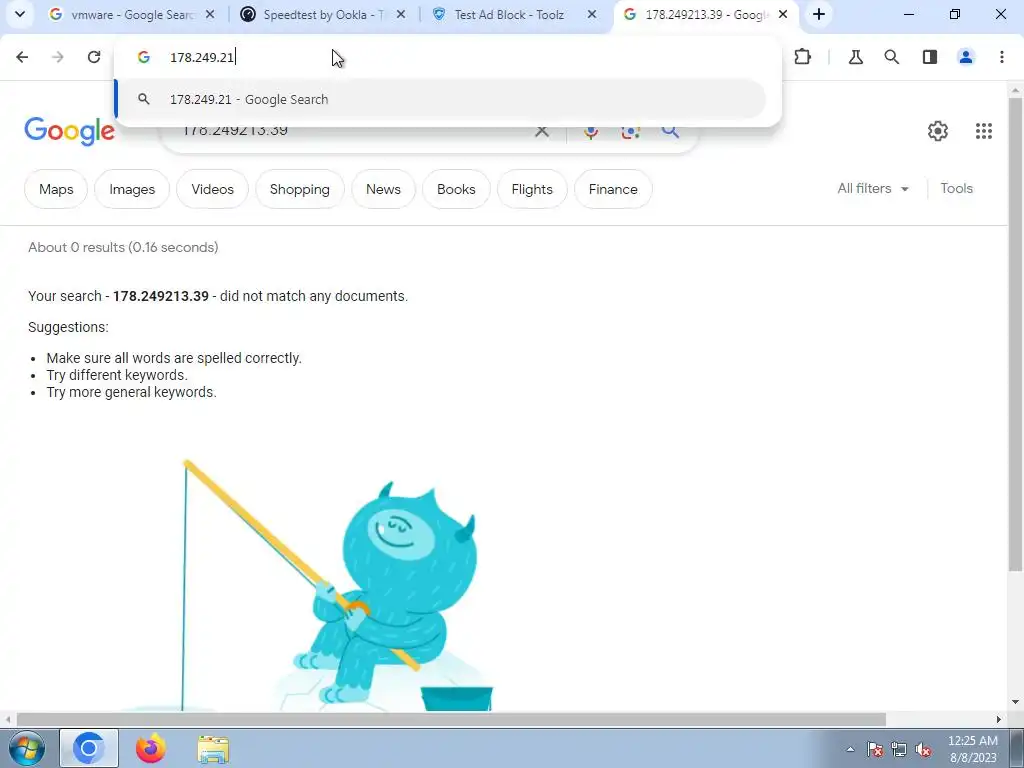This screenshot has height=768, width=1024.
Task: Filter results by Shopping
Action: (300, 189)
